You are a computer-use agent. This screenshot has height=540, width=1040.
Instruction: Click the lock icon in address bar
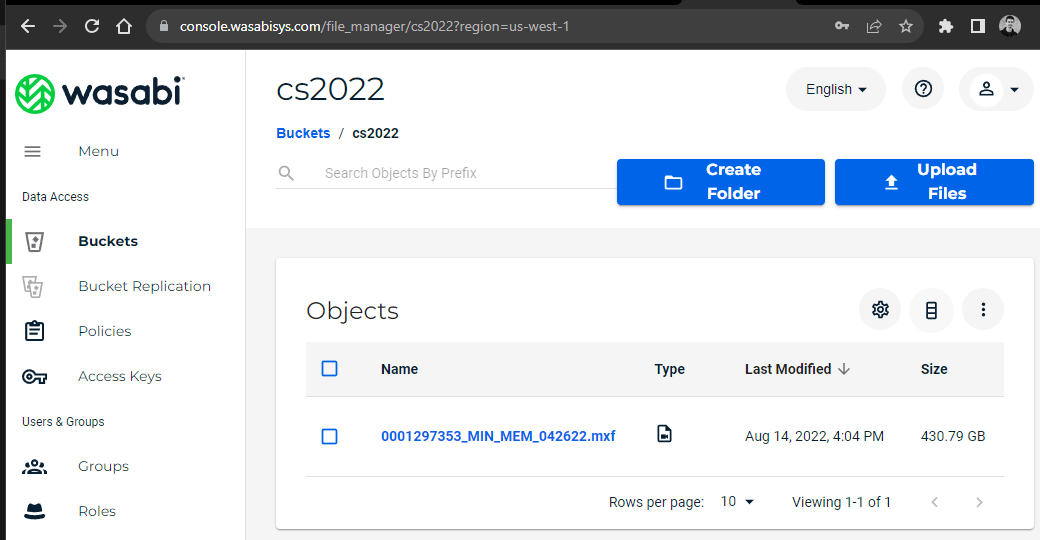pyautogui.click(x=164, y=27)
